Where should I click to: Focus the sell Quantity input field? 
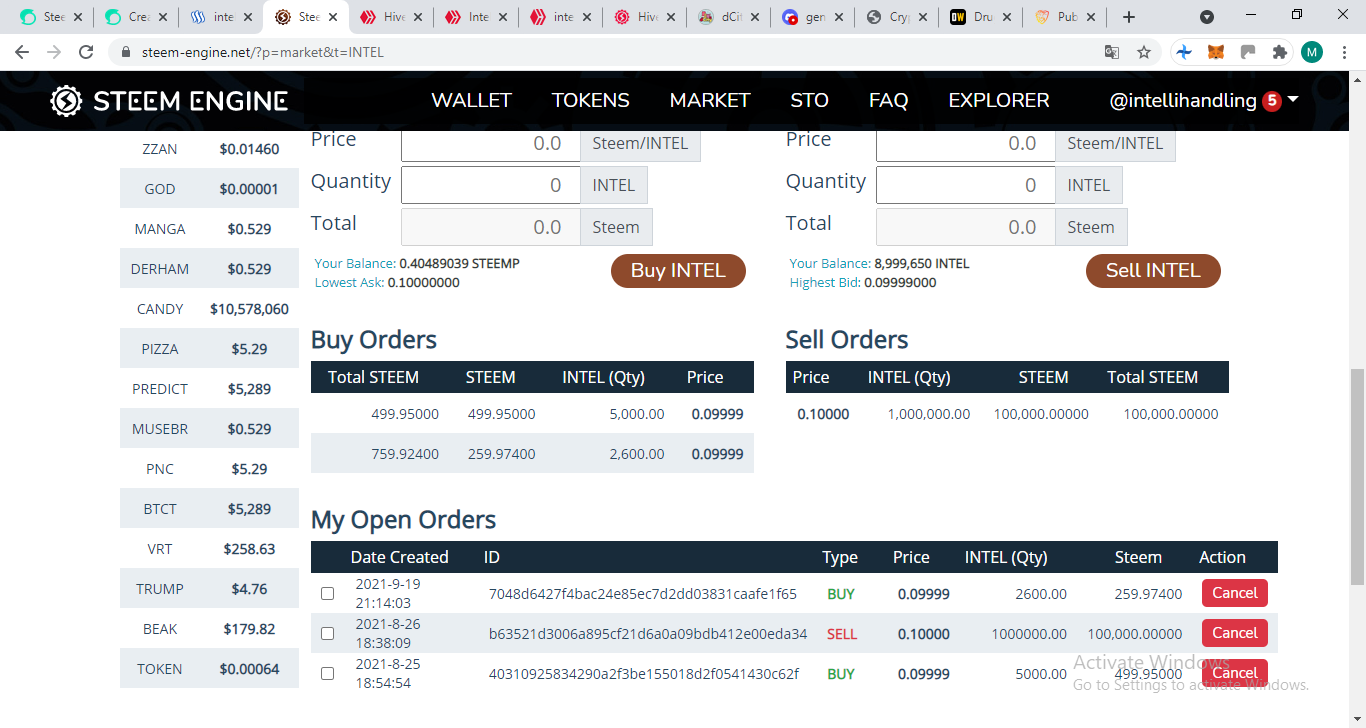click(965, 185)
